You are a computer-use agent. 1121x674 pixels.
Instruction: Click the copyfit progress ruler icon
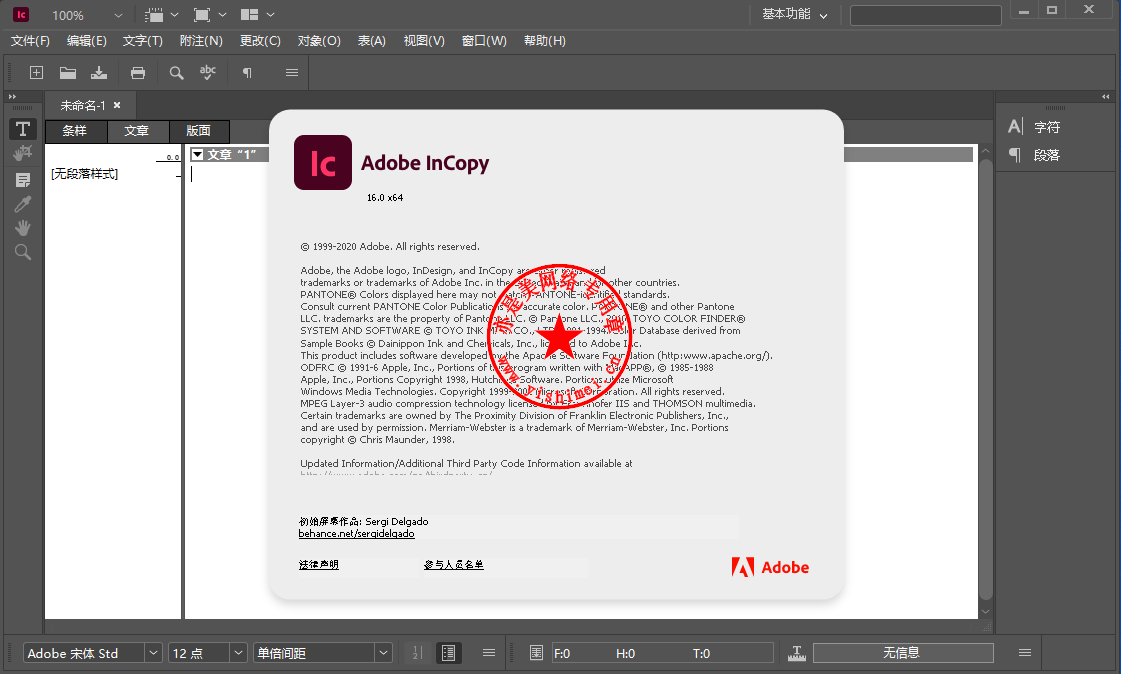coord(796,653)
